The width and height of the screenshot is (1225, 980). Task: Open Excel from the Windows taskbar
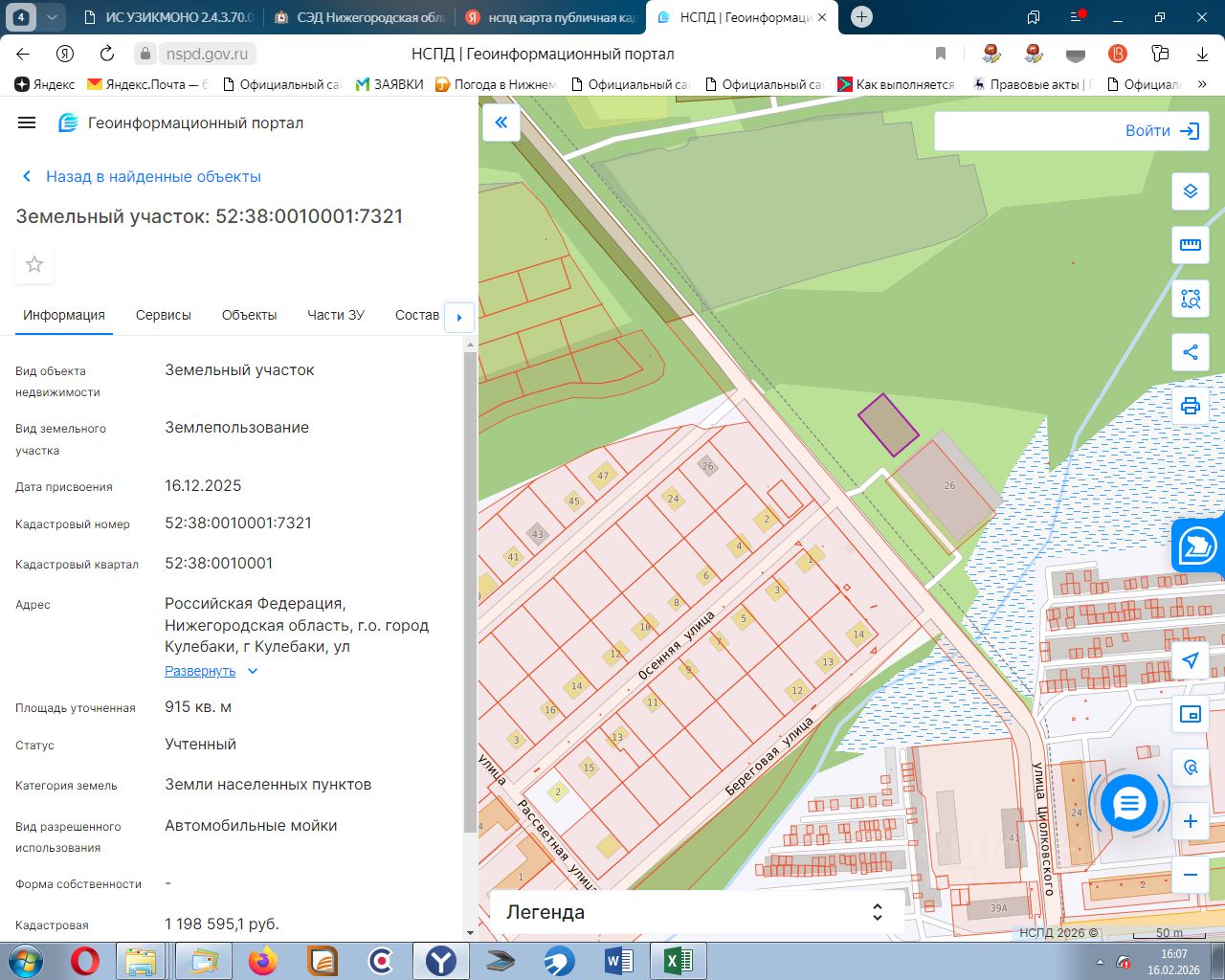(x=678, y=960)
